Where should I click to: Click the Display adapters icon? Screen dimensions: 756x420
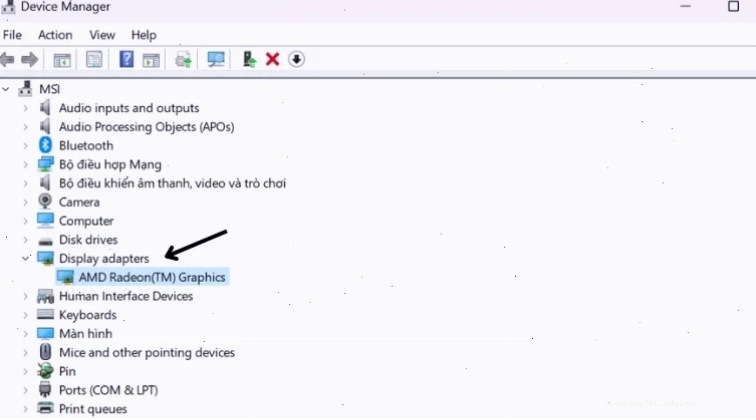pyautogui.click(x=45, y=258)
